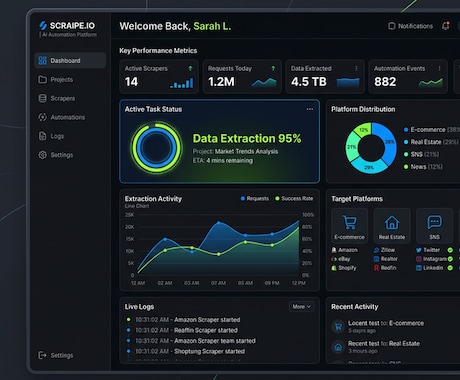Toggle the LinkedIn green check status
Image resolution: width=460 pixels, height=380 pixels.
pyautogui.click(x=450, y=268)
